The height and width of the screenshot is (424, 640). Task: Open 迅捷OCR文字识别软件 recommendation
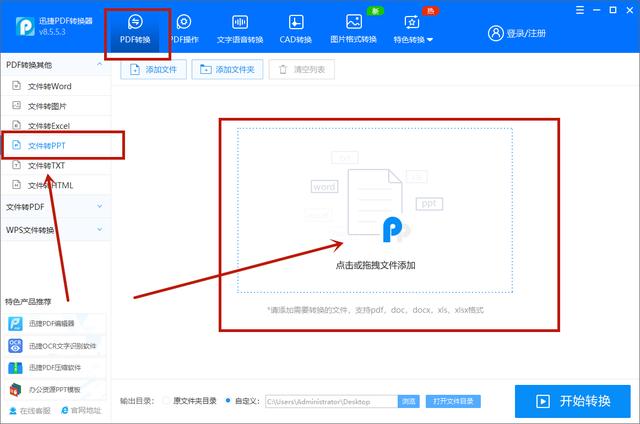[56, 346]
